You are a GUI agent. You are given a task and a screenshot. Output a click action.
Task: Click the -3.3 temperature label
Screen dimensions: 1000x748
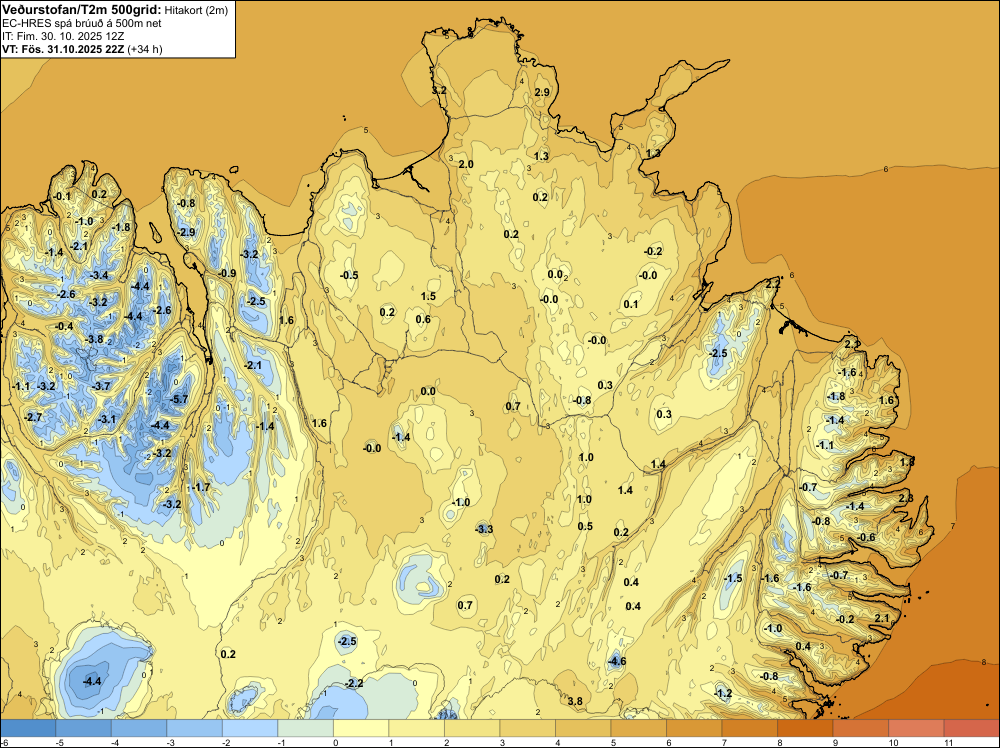484,529
